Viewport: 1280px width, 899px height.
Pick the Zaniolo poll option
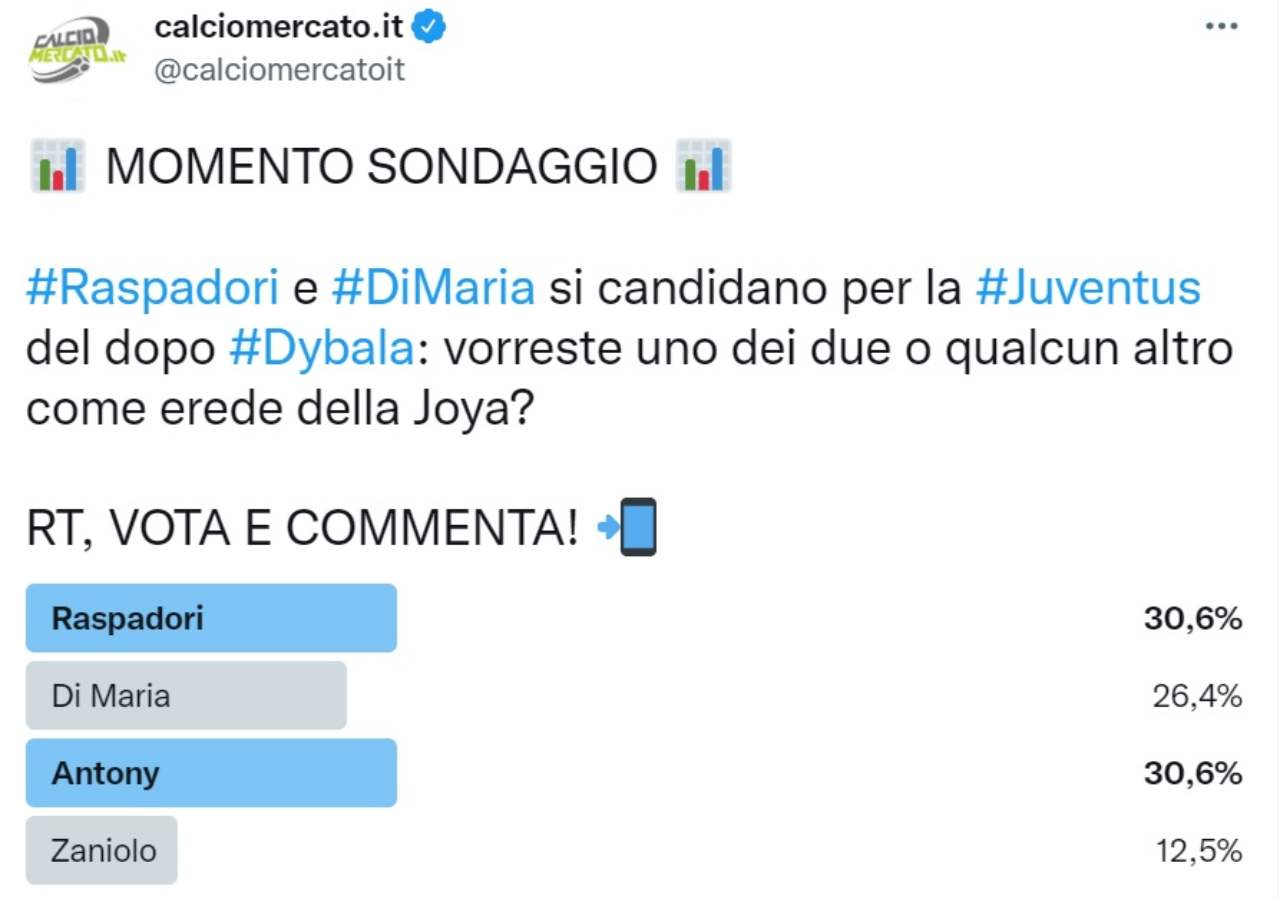pyautogui.click(x=102, y=850)
